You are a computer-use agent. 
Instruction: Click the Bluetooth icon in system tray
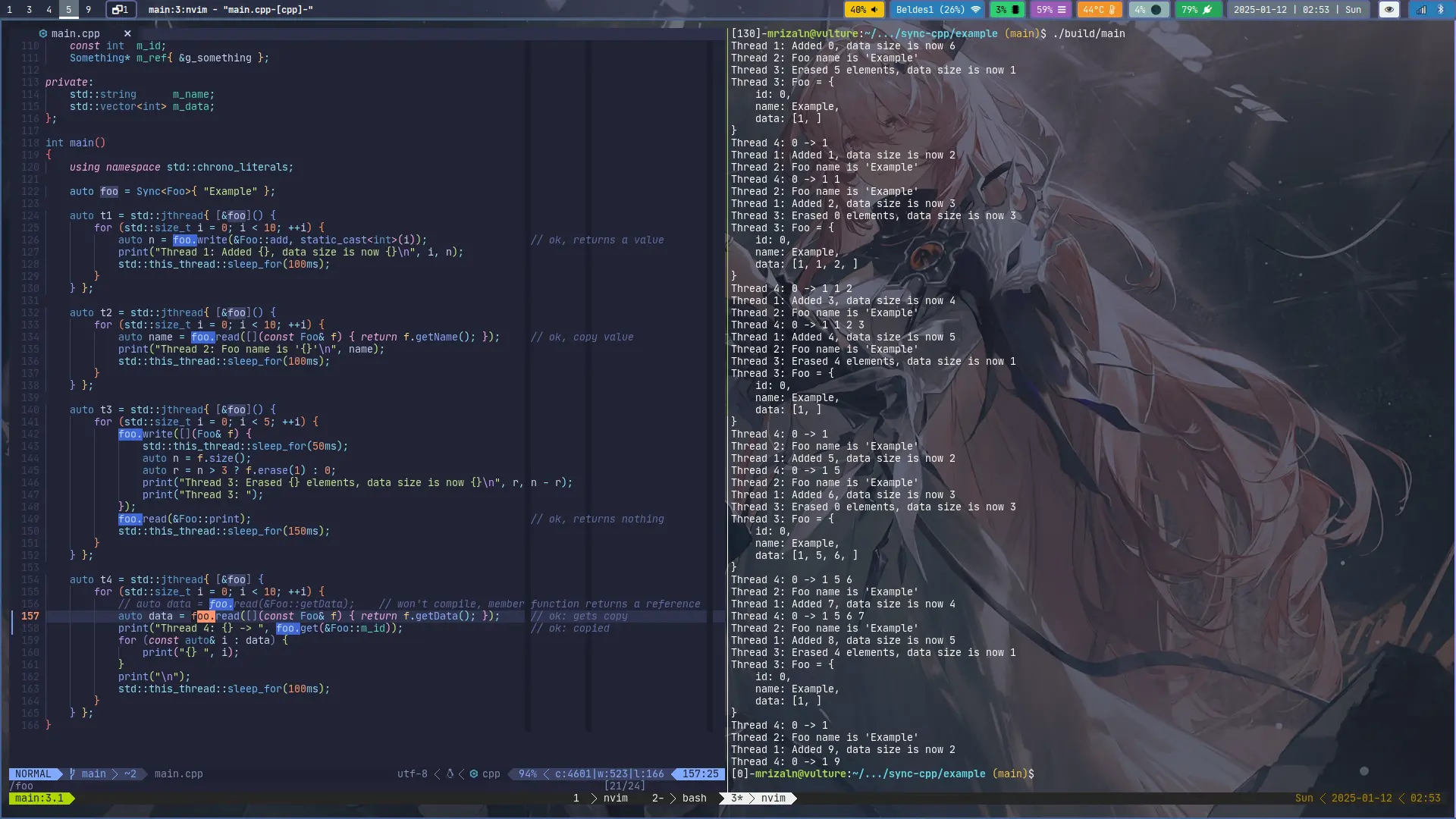tap(1441, 10)
